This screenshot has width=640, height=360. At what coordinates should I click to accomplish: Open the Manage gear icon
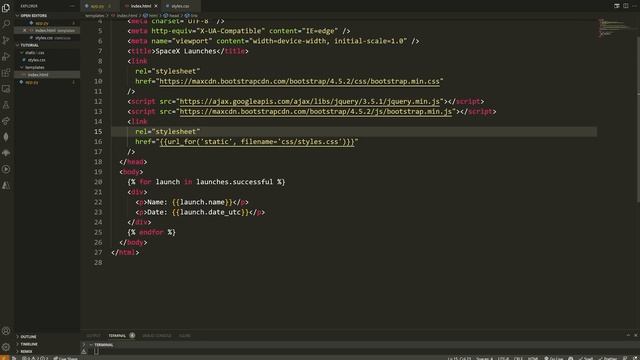pyautogui.click(x=6, y=347)
